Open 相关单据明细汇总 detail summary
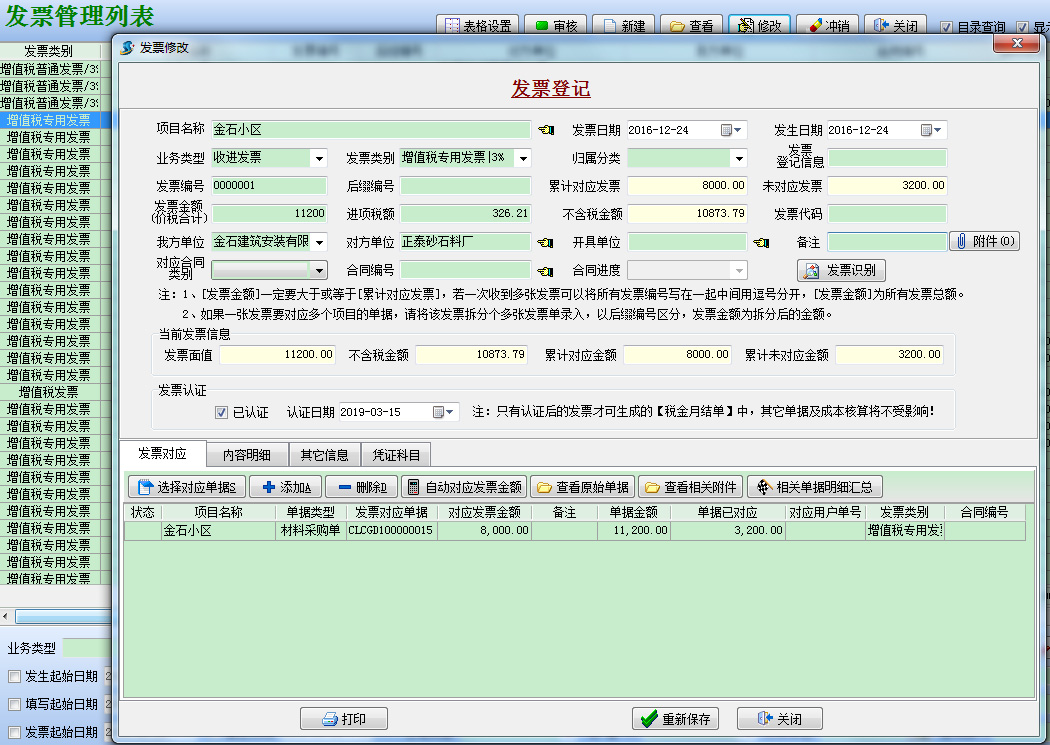The width and height of the screenshot is (1050, 745). tap(814, 487)
